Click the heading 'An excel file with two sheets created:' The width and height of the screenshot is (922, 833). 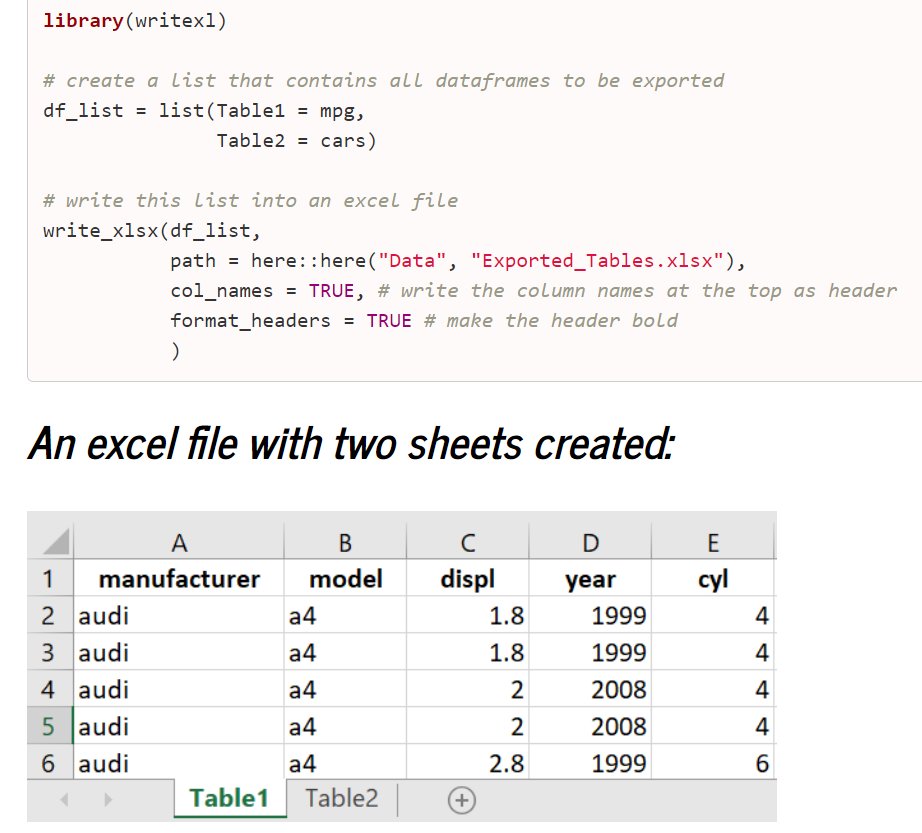[x=352, y=443]
